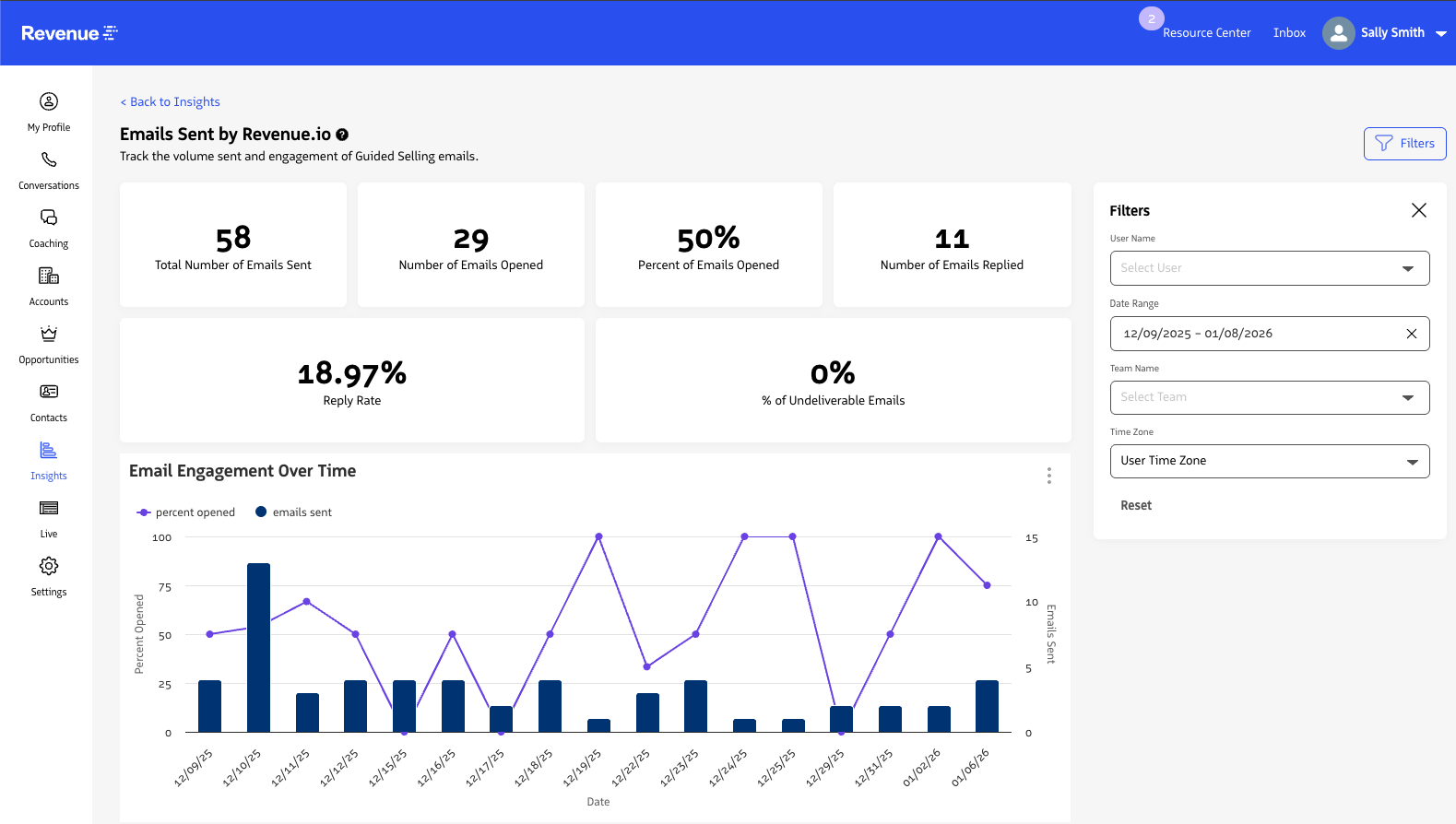Toggle percent opened series in legend
Viewport: 1456px width, 824px height.
(186, 512)
